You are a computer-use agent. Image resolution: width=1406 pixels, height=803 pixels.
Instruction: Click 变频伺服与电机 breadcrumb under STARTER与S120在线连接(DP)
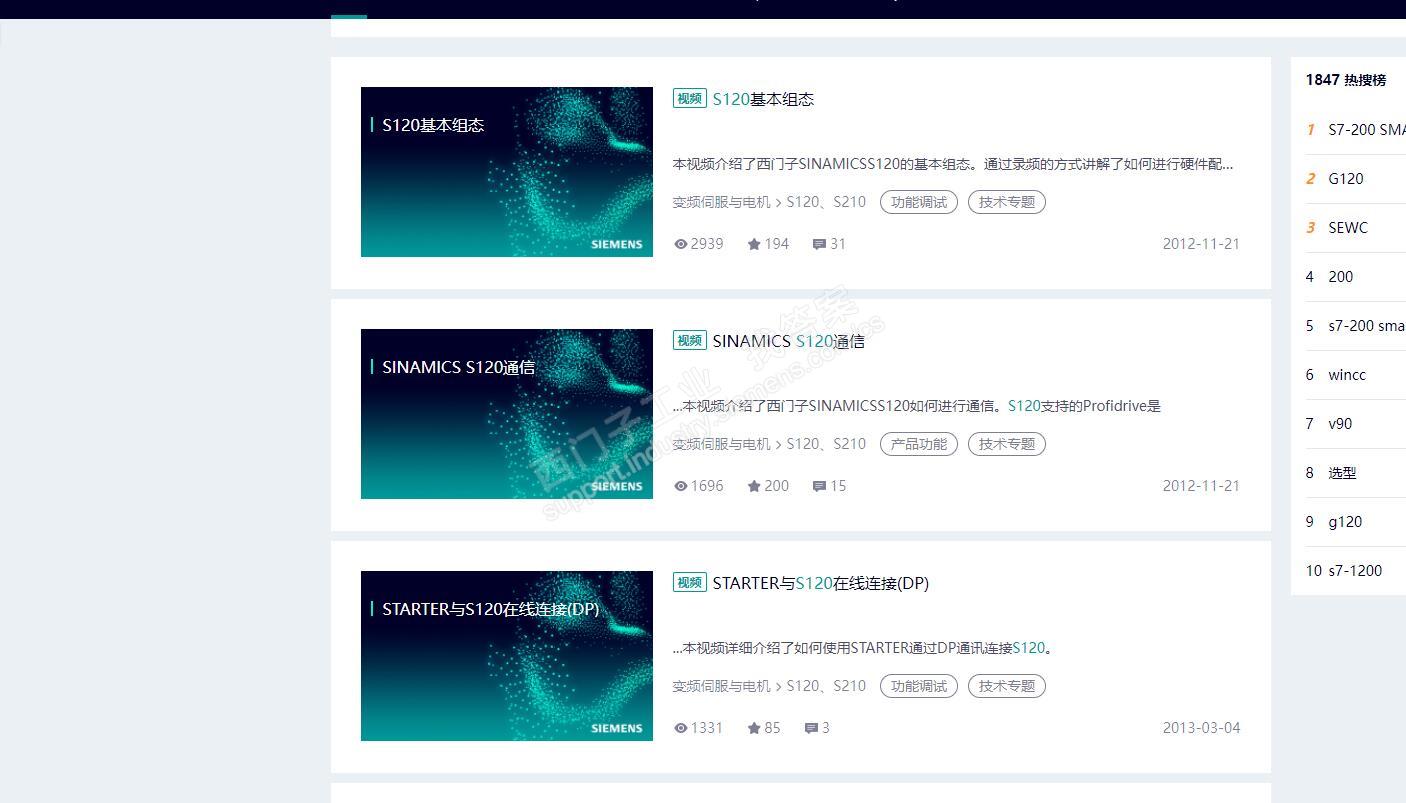pos(722,686)
